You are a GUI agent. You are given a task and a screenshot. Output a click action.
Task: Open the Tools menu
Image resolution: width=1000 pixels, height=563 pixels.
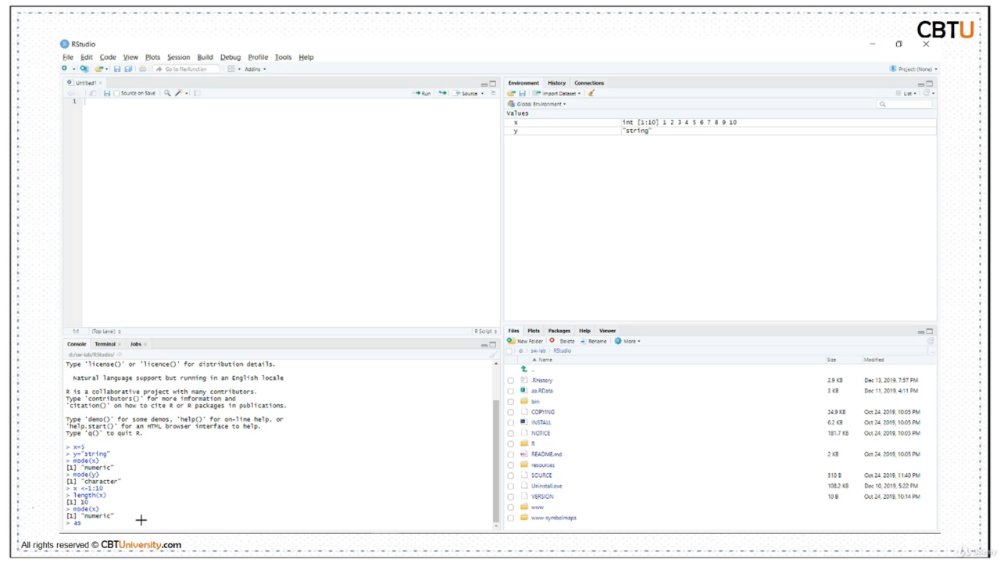[283, 57]
